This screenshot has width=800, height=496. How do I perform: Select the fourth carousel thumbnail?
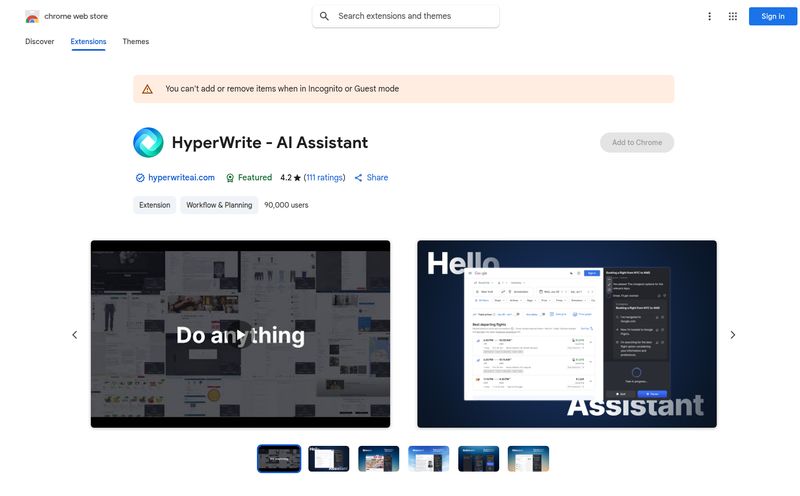pyautogui.click(x=429, y=459)
